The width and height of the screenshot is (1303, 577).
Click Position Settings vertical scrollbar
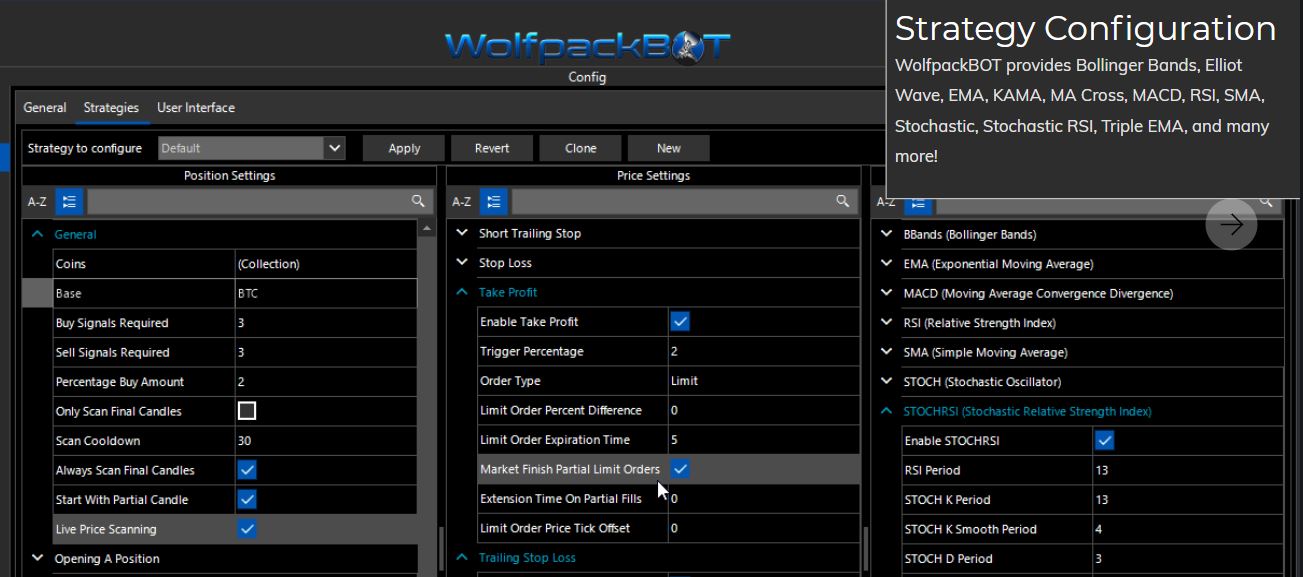tap(427, 400)
